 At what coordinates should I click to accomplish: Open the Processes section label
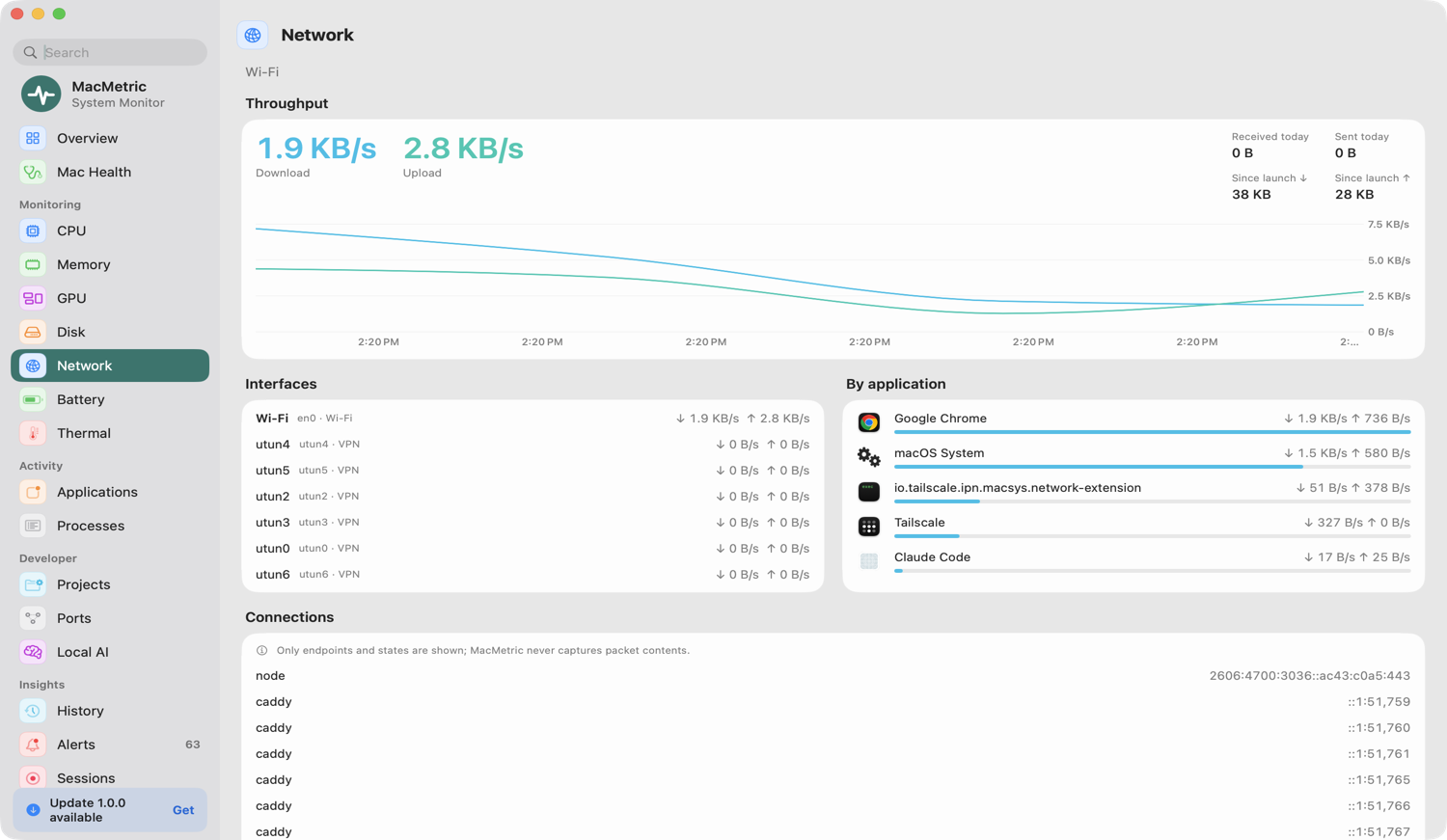click(91, 526)
